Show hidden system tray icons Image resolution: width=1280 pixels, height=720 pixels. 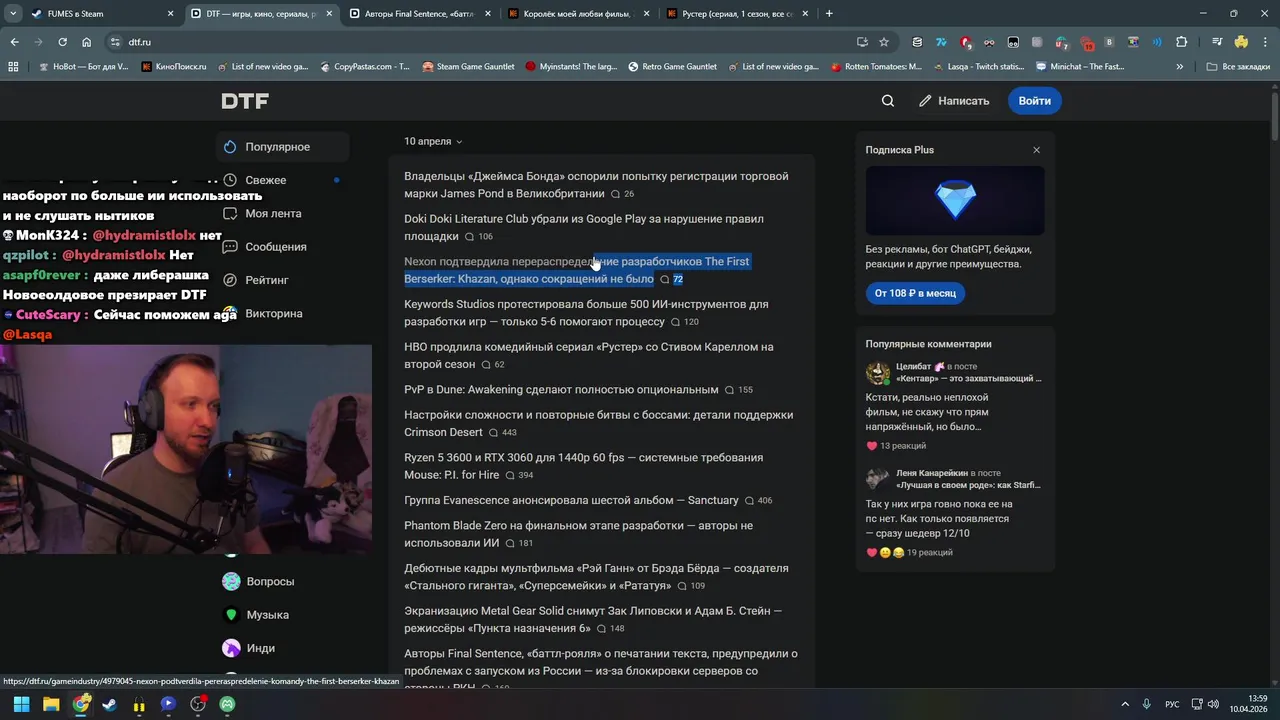(1125, 704)
